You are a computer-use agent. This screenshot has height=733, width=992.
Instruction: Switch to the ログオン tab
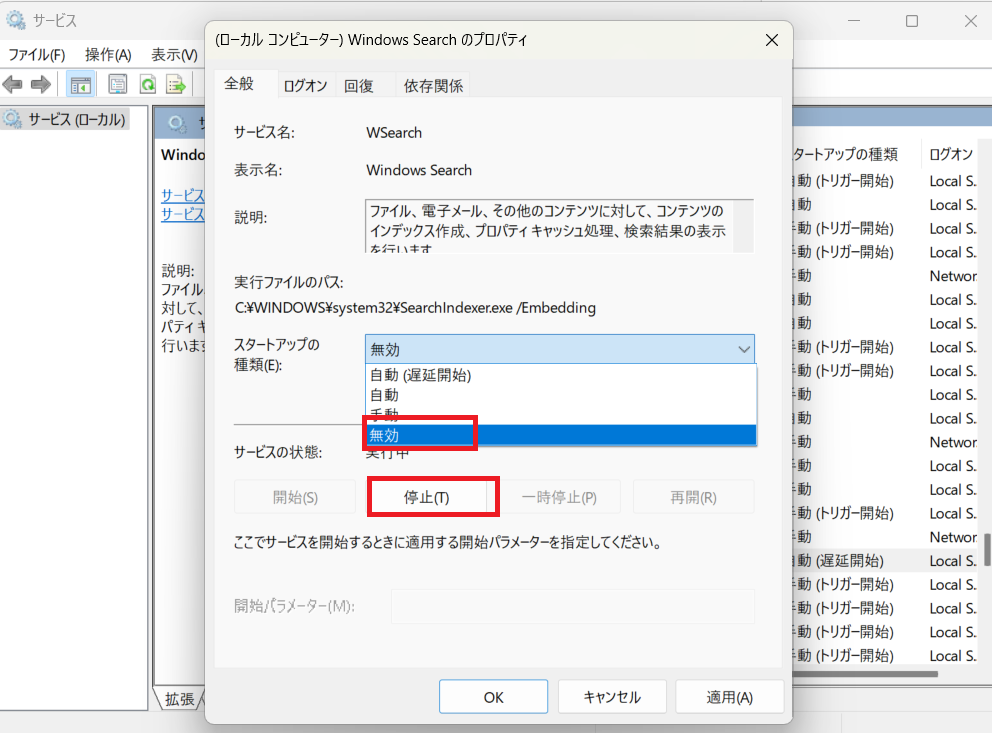(x=305, y=85)
